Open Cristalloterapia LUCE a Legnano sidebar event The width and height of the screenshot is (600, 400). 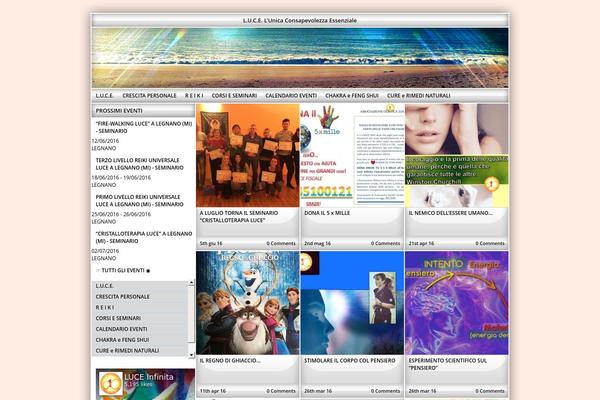144,237
